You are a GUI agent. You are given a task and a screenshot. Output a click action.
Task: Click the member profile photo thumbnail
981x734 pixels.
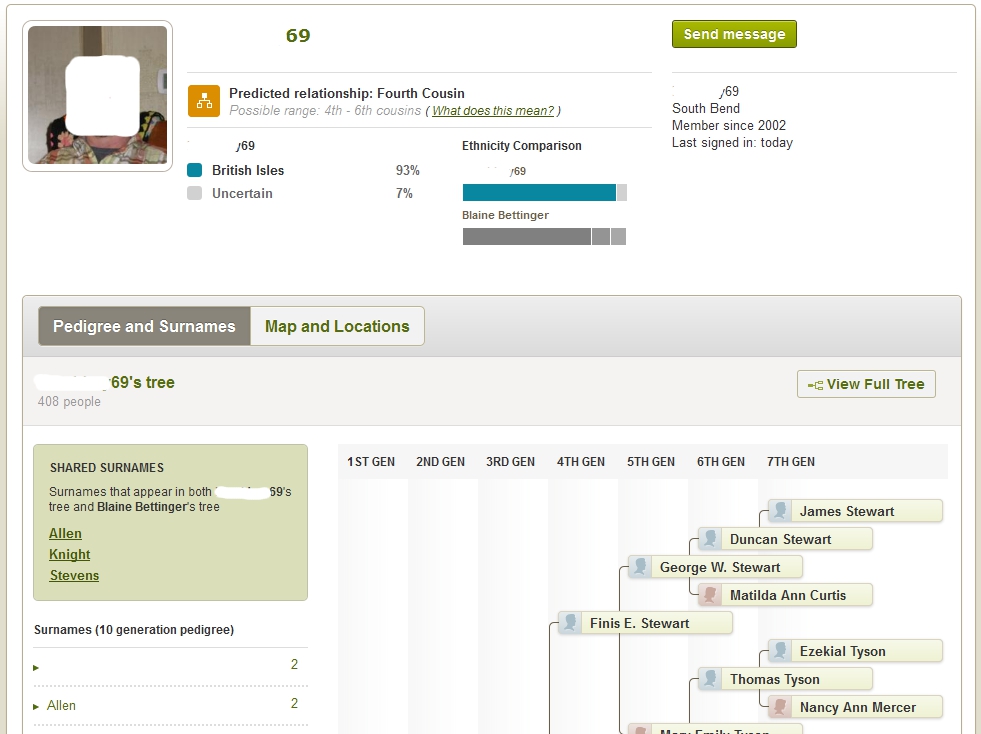pyautogui.click(x=98, y=96)
